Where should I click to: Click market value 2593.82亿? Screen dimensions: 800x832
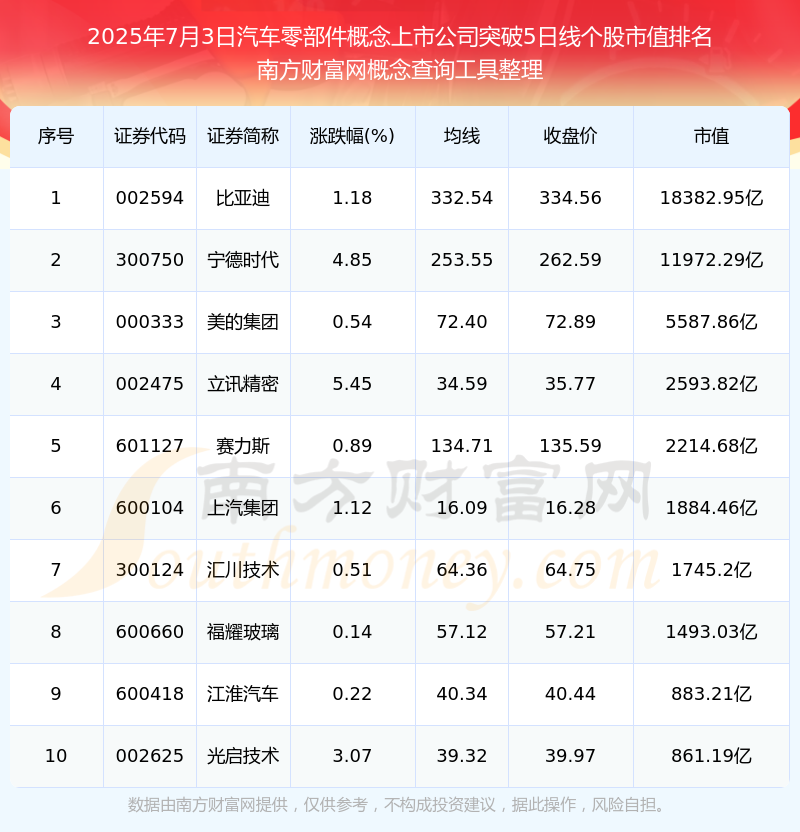pos(711,384)
